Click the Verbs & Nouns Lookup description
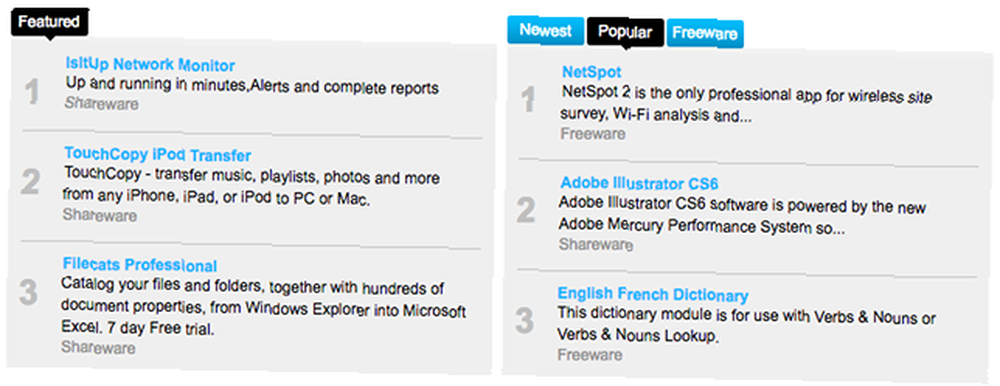This screenshot has height=386, width=1000. coord(747,326)
